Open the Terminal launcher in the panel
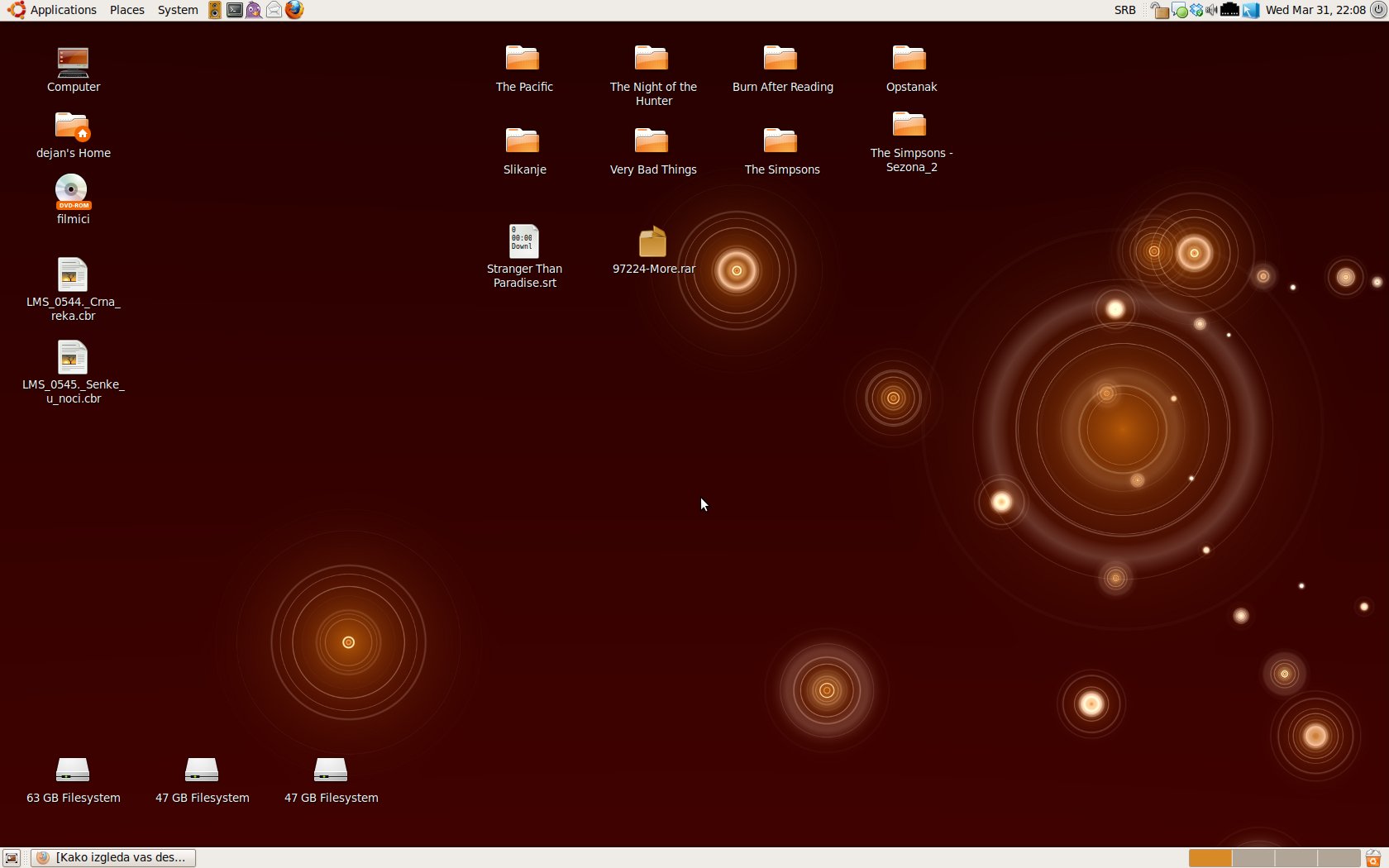 [x=235, y=10]
